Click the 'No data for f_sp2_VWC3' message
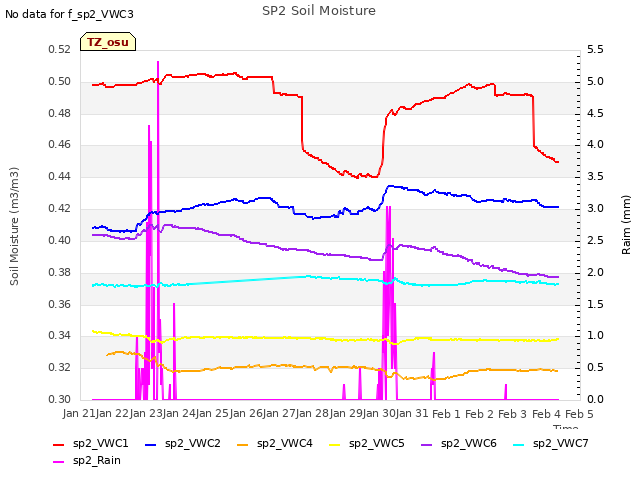This screenshot has width=640, height=480. click(69, 14)
